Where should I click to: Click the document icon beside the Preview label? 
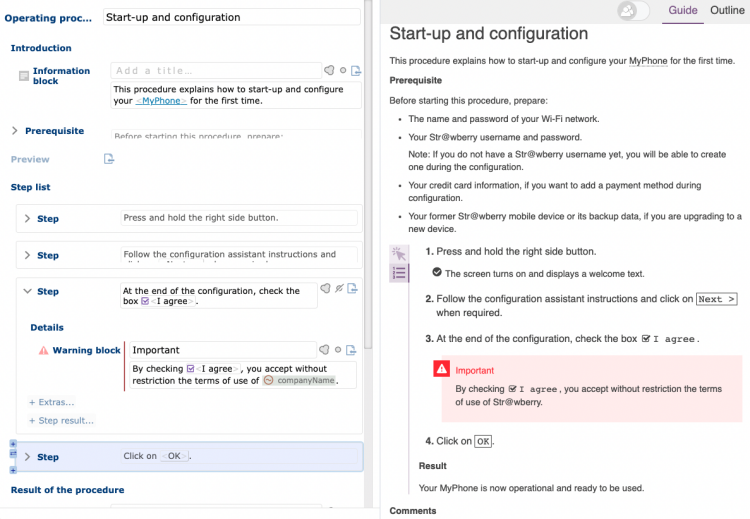(109, 159)
